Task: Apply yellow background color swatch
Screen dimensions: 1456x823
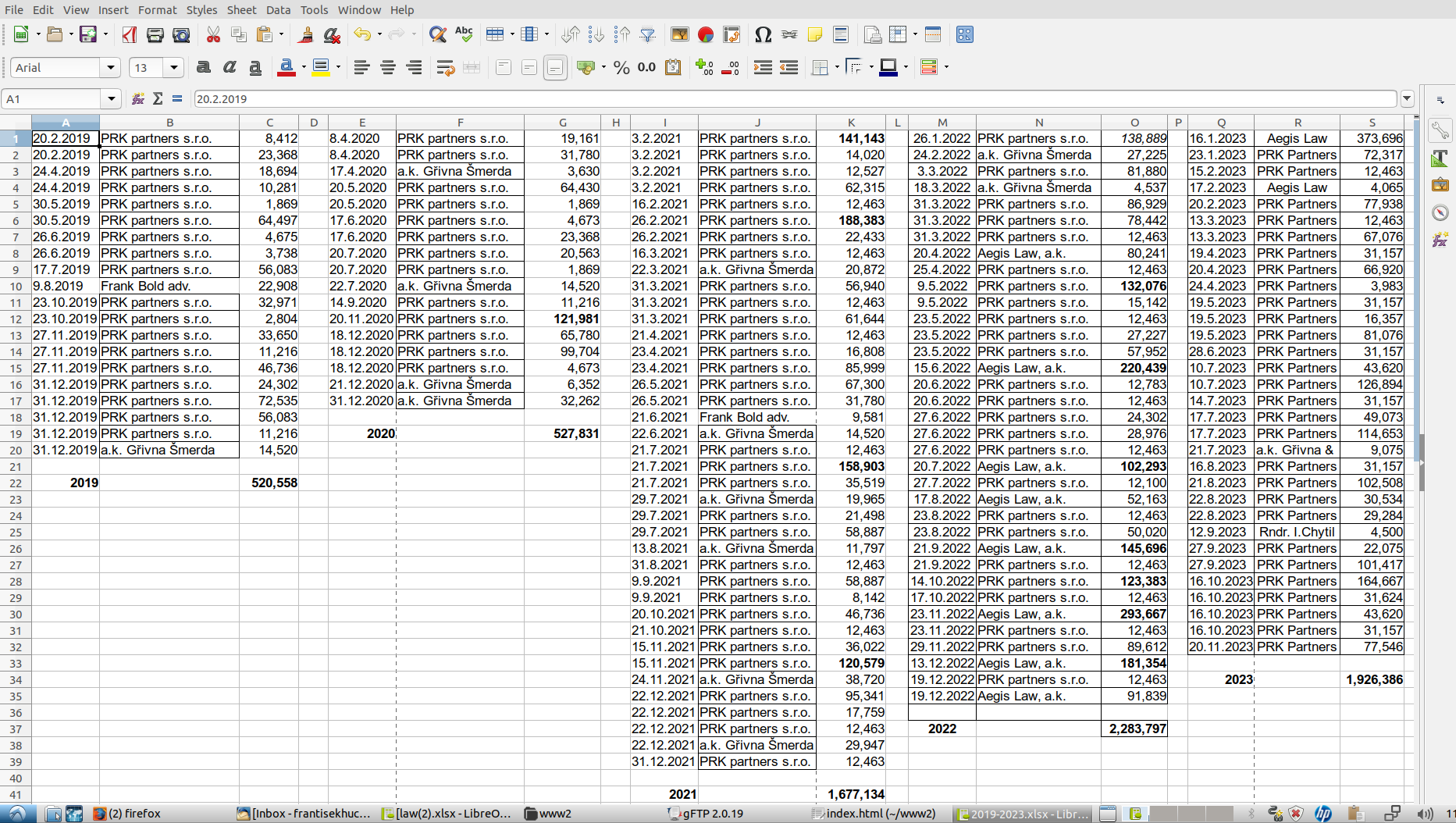Action: (320, 67)
